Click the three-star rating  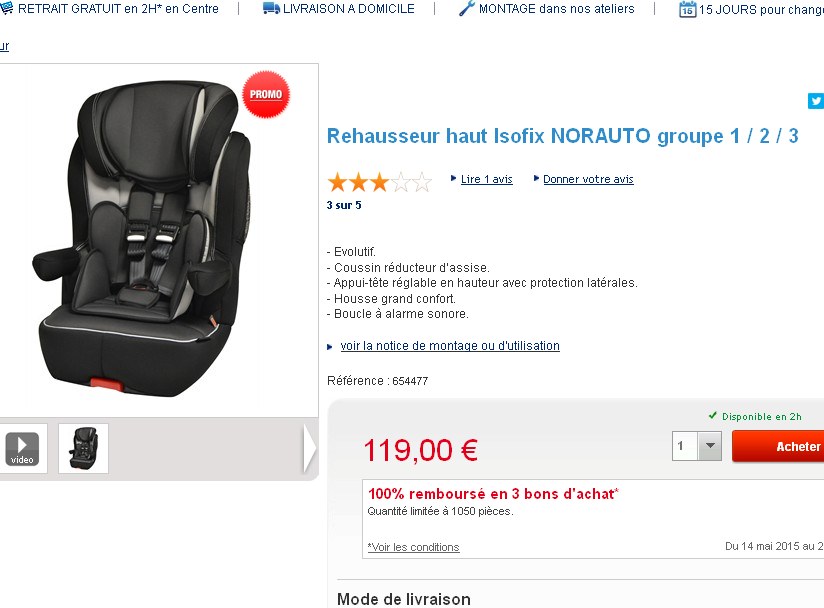tap(379, 182)
